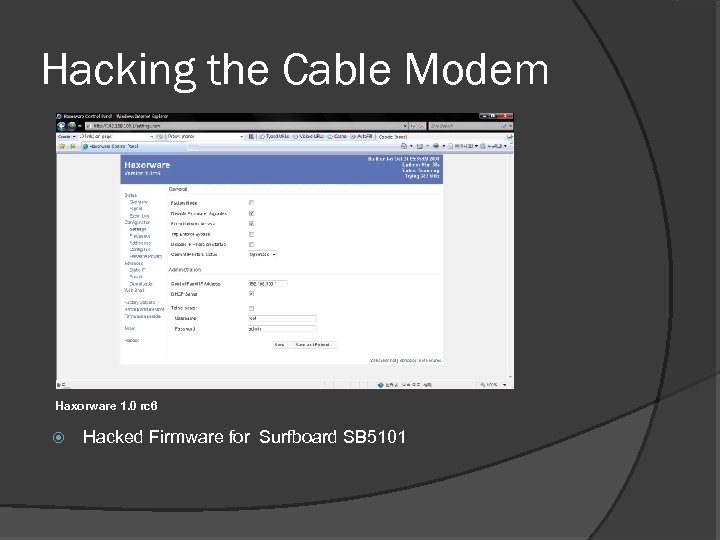720x540 pixels.
Task: Click the Visited URLs toolbar button
Action: coord(309,137)
